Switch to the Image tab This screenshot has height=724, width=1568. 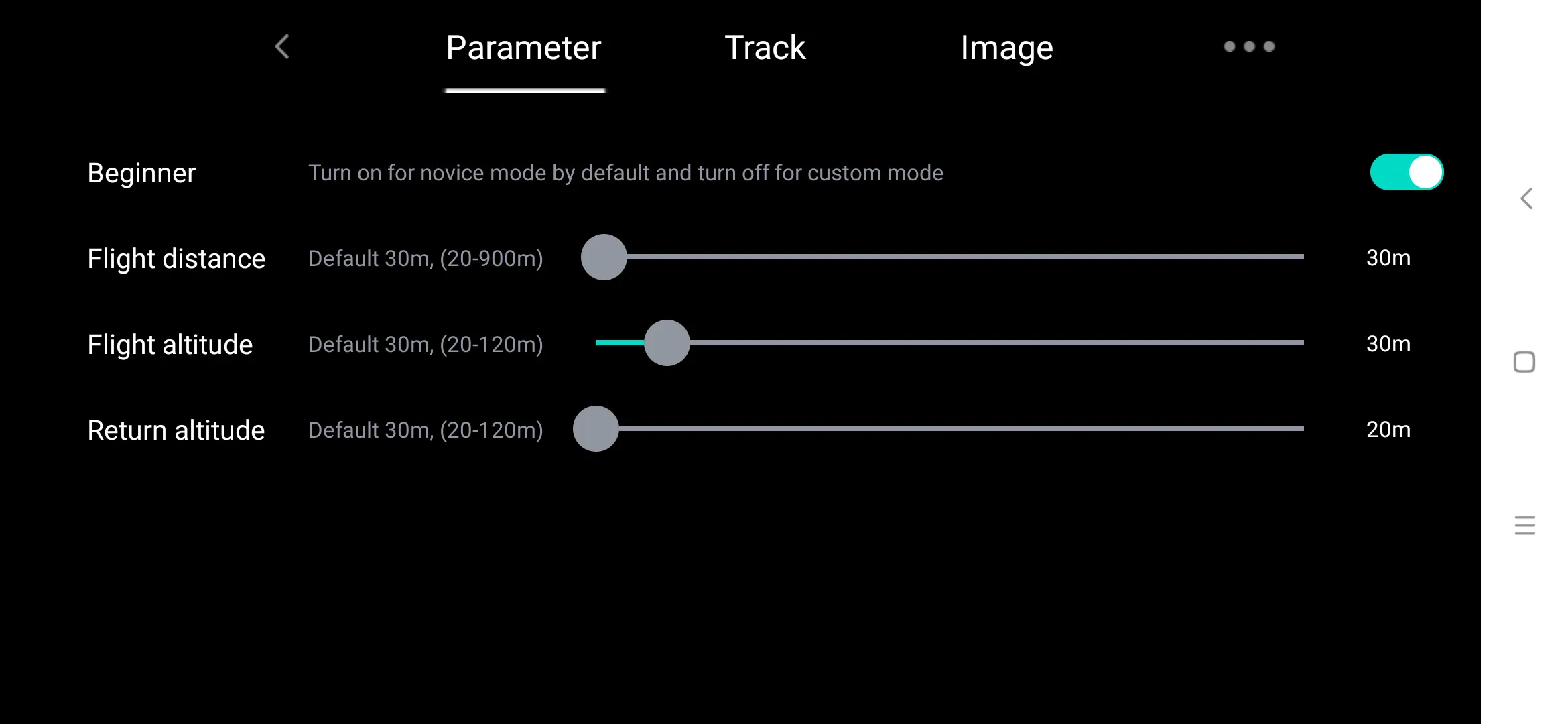click(1006, 47)
